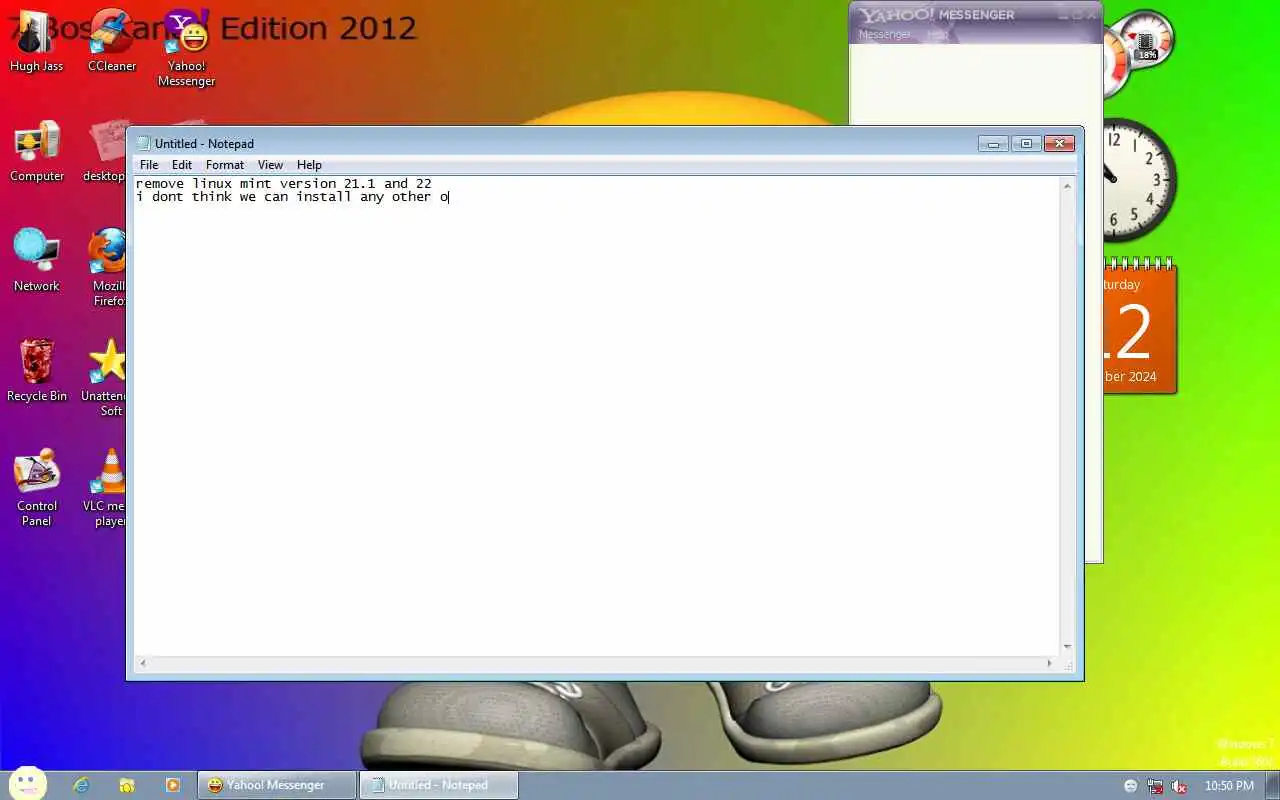Select the Yahoo! Messenger desktop shortcut
This screenshot has height=800, width=1280.
point(186,48)
